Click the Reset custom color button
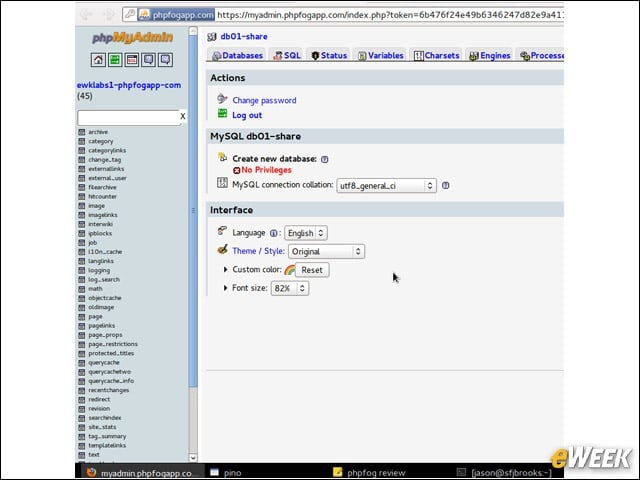This screenshot has width=640, height=480. 312,270
